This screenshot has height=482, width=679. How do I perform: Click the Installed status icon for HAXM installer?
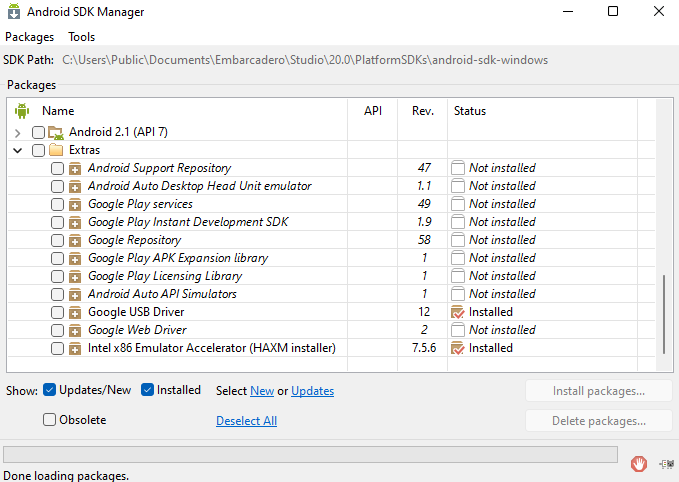[x=458, y=348]
